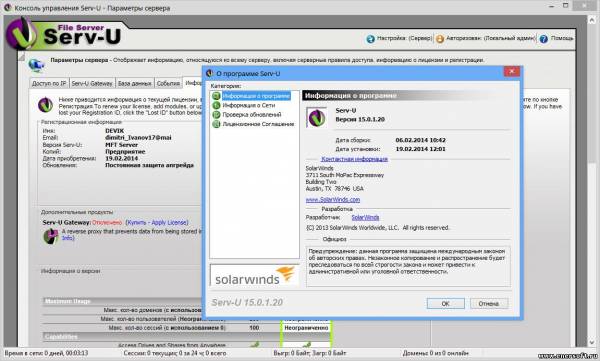Switch to the 'База данных' tab
This screenshot has width=600, height=361.
click(x=134, y=83)
